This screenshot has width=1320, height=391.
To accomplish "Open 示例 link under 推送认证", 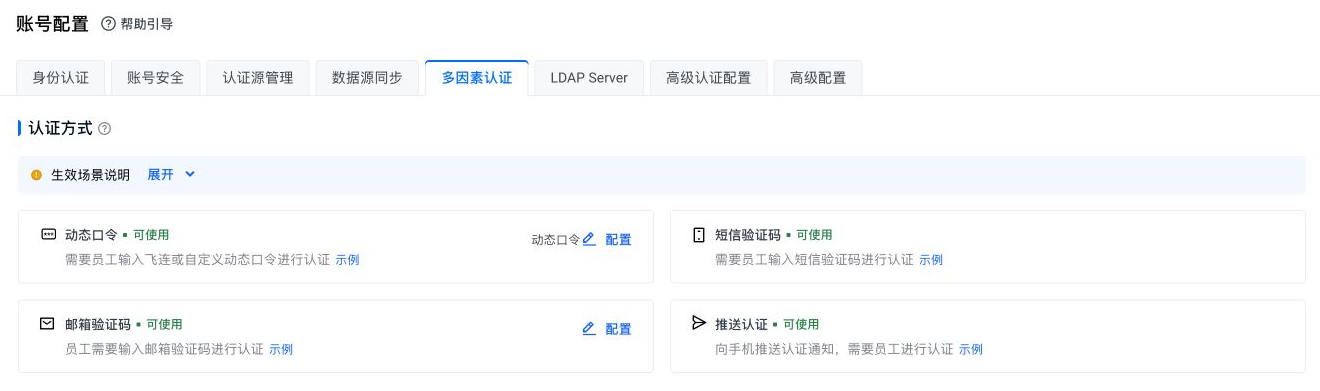I will point(971,350).
